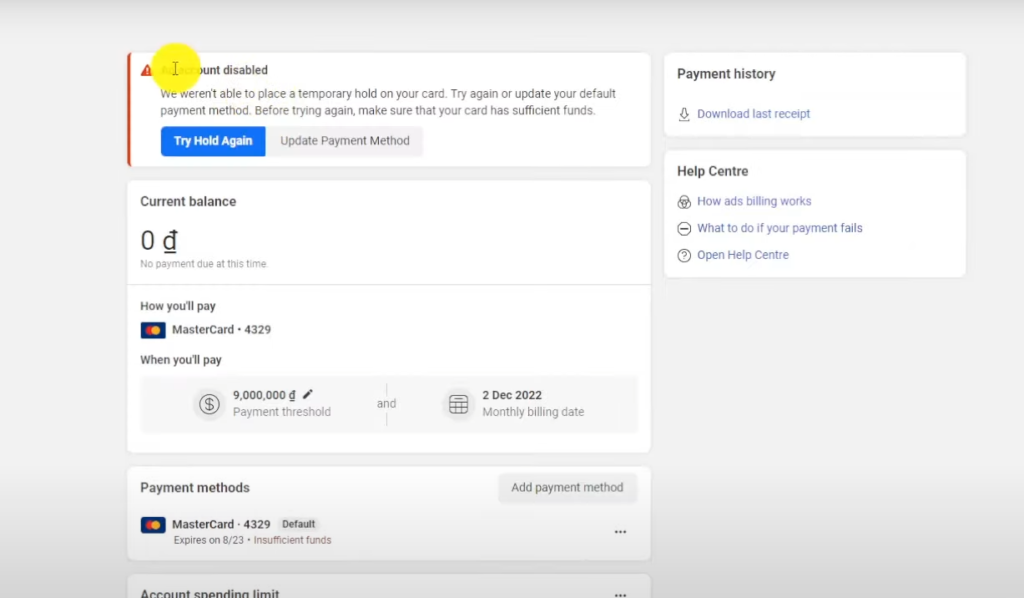The width and height of the screenshot is (1024, 598).
Task: Click the monthly billing calendar icon
Action: 458,404
